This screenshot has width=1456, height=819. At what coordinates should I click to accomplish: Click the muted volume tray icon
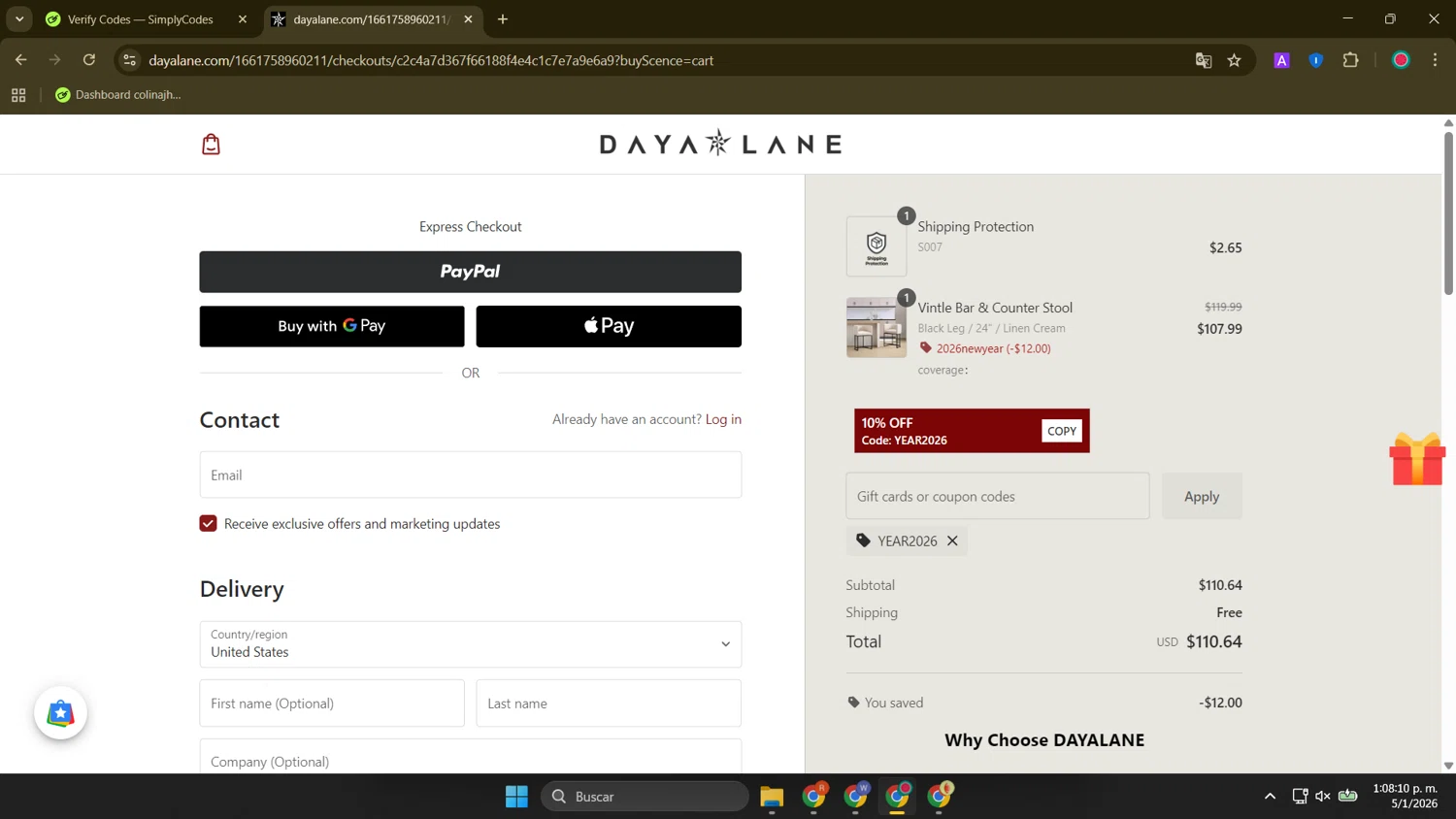click(1323, 797)
